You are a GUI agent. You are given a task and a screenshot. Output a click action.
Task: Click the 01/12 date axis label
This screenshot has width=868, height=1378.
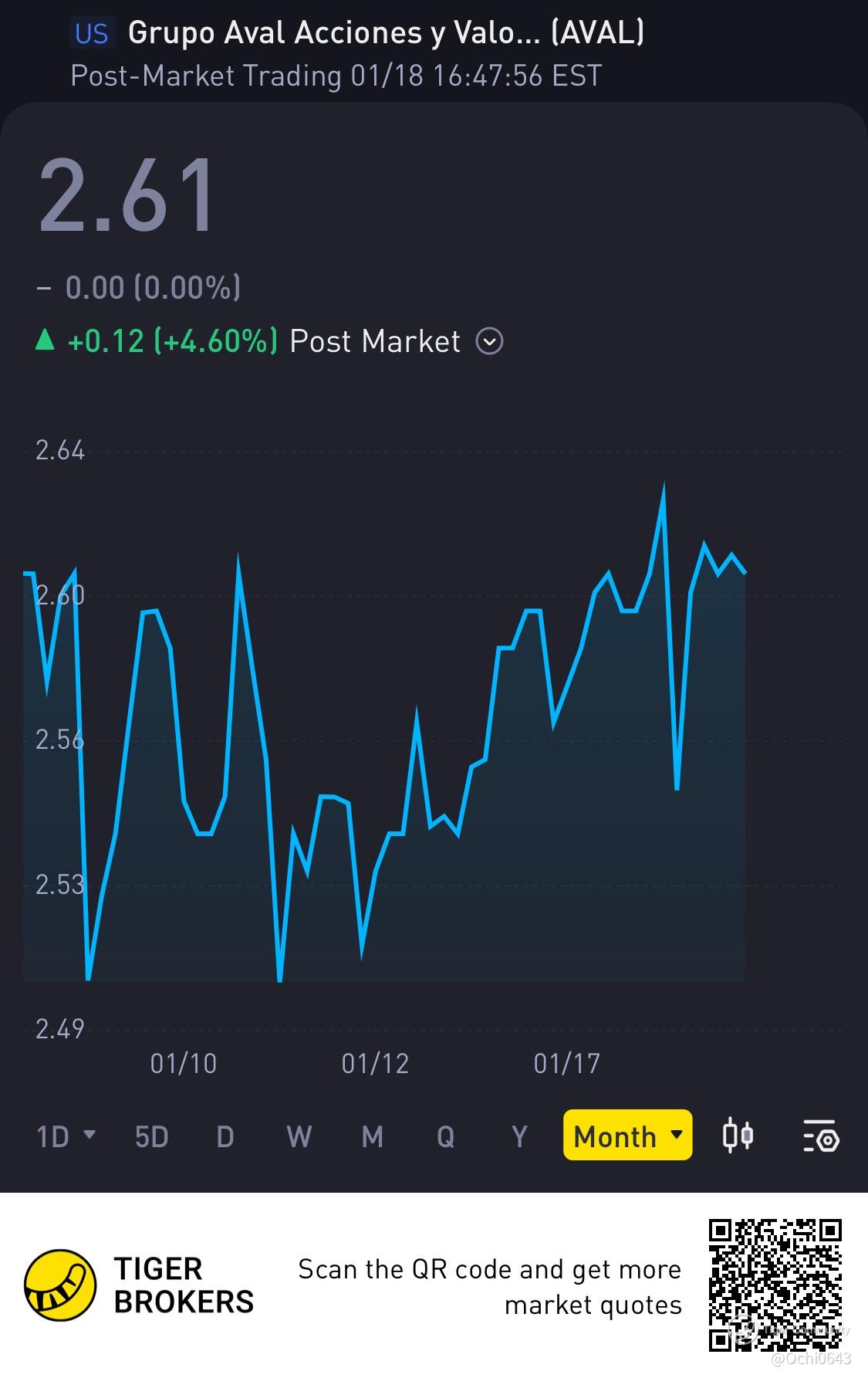(375, 1064)
